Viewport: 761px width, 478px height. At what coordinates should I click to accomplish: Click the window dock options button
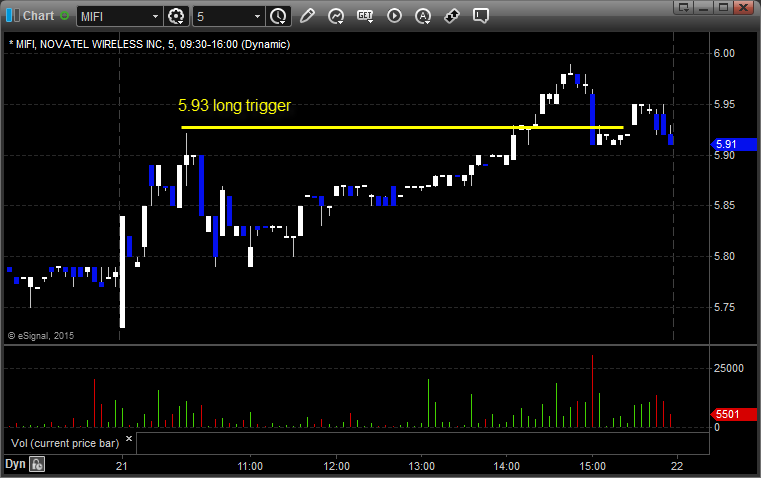684,7
